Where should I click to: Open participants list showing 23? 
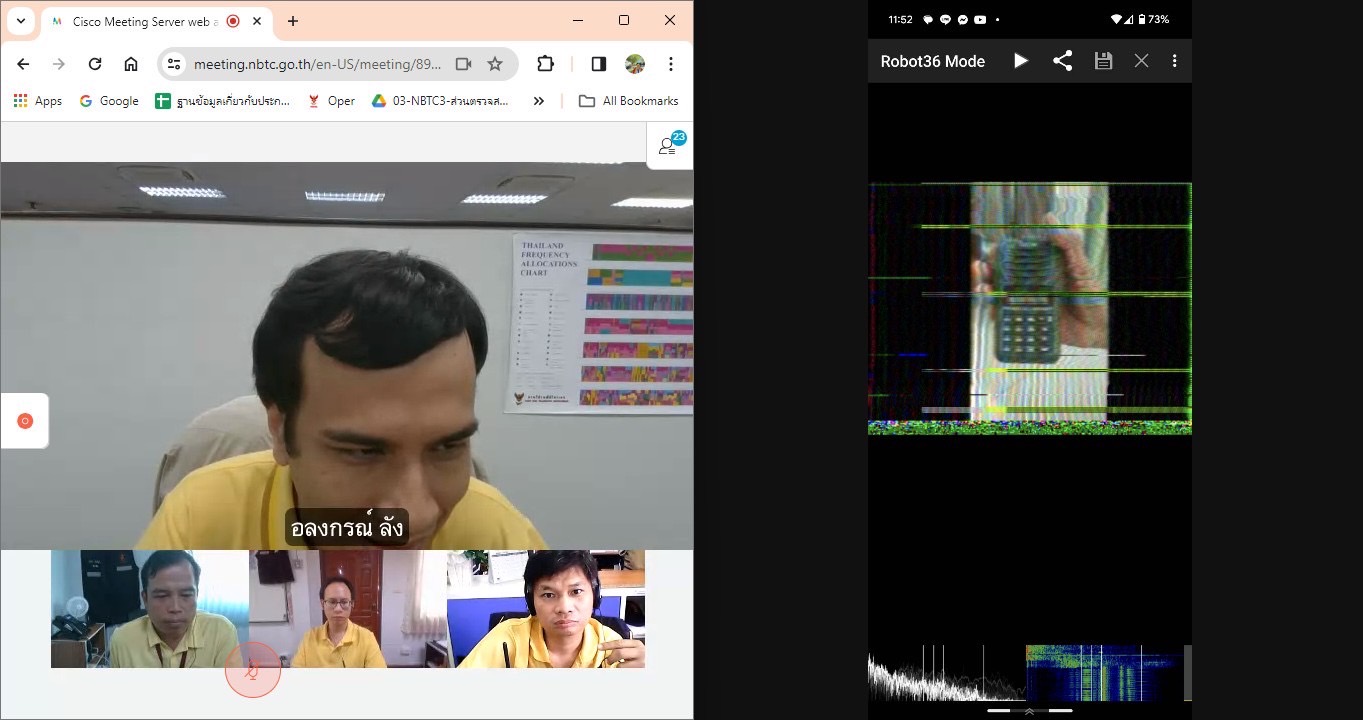[x=670, y=146]
